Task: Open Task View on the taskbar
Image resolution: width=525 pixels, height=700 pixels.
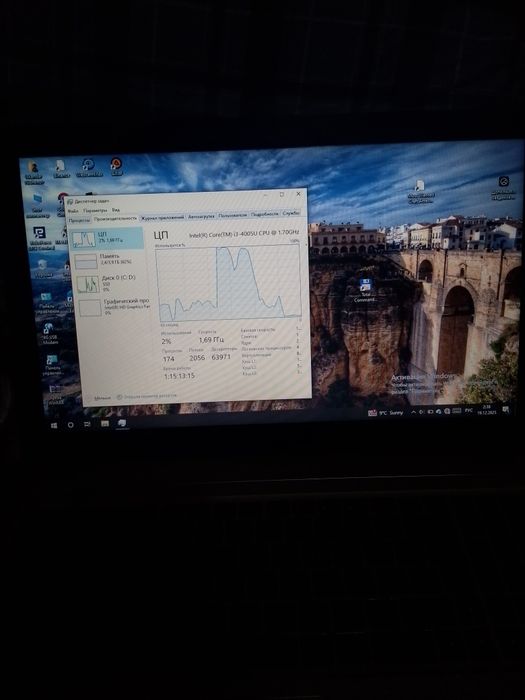Action: point(88,424)
